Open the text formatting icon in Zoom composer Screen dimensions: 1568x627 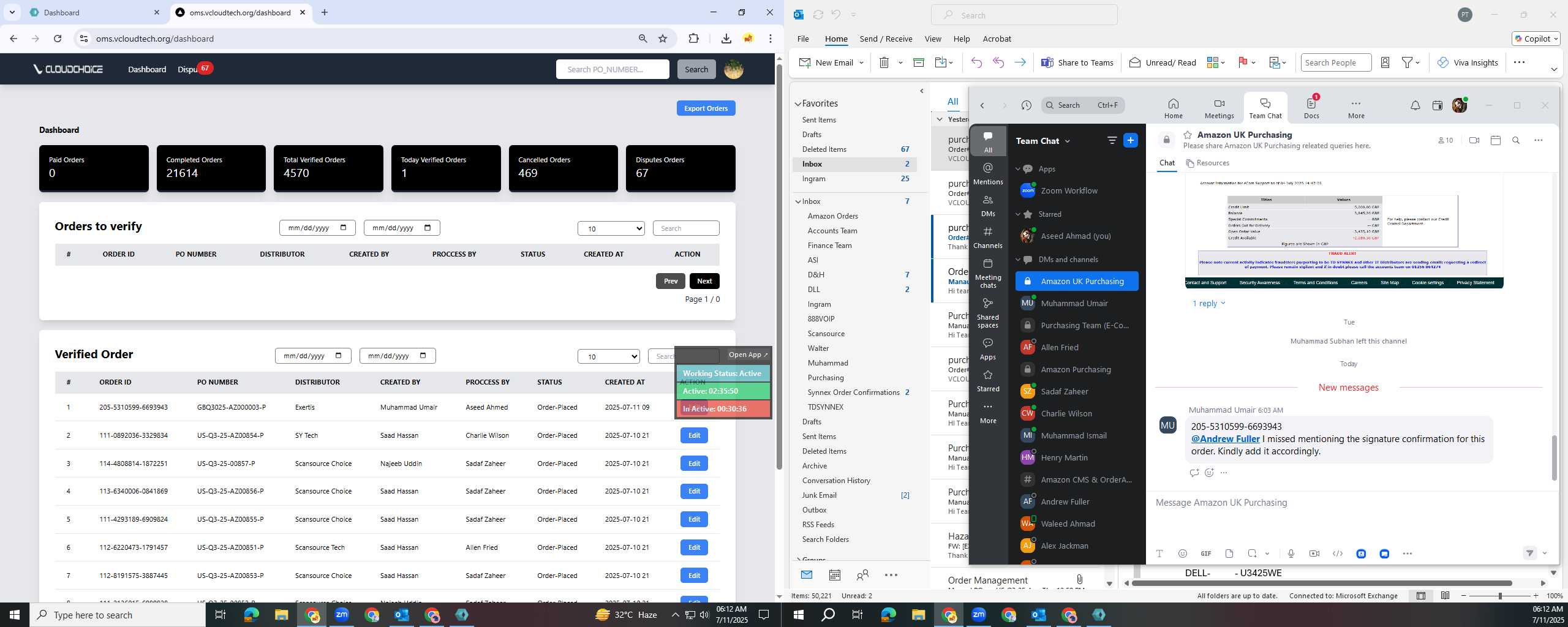pyautogui.click(x=1159, y=554)
